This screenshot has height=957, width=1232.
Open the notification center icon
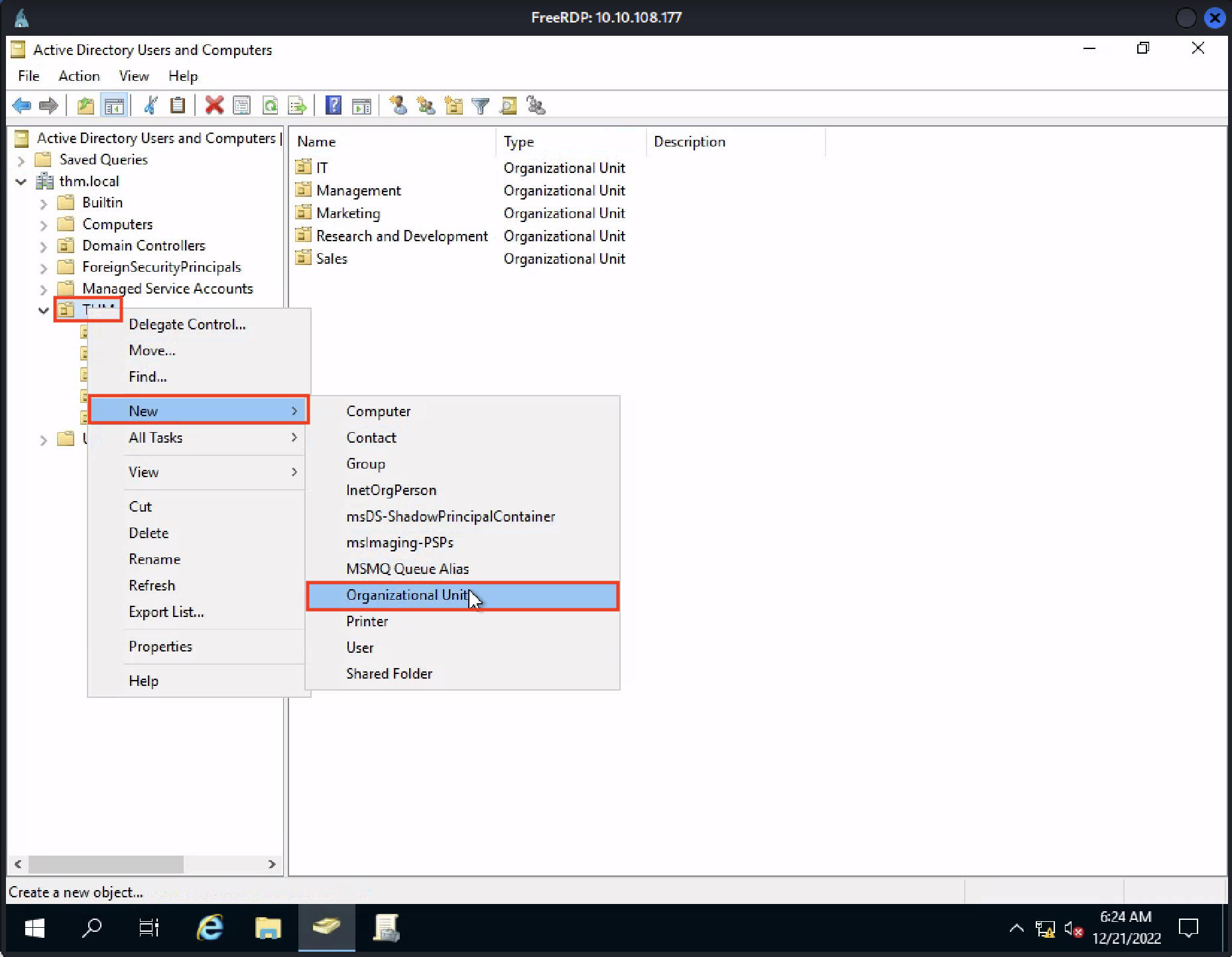point(1189,928)
